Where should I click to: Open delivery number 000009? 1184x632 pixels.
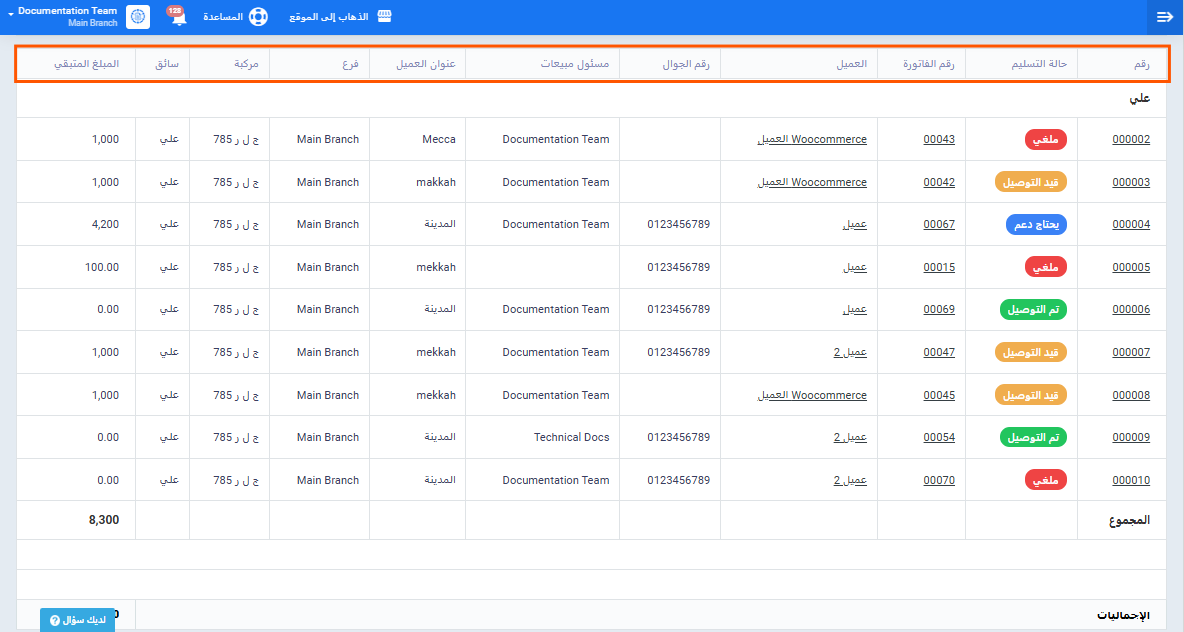click(1130, 437)
